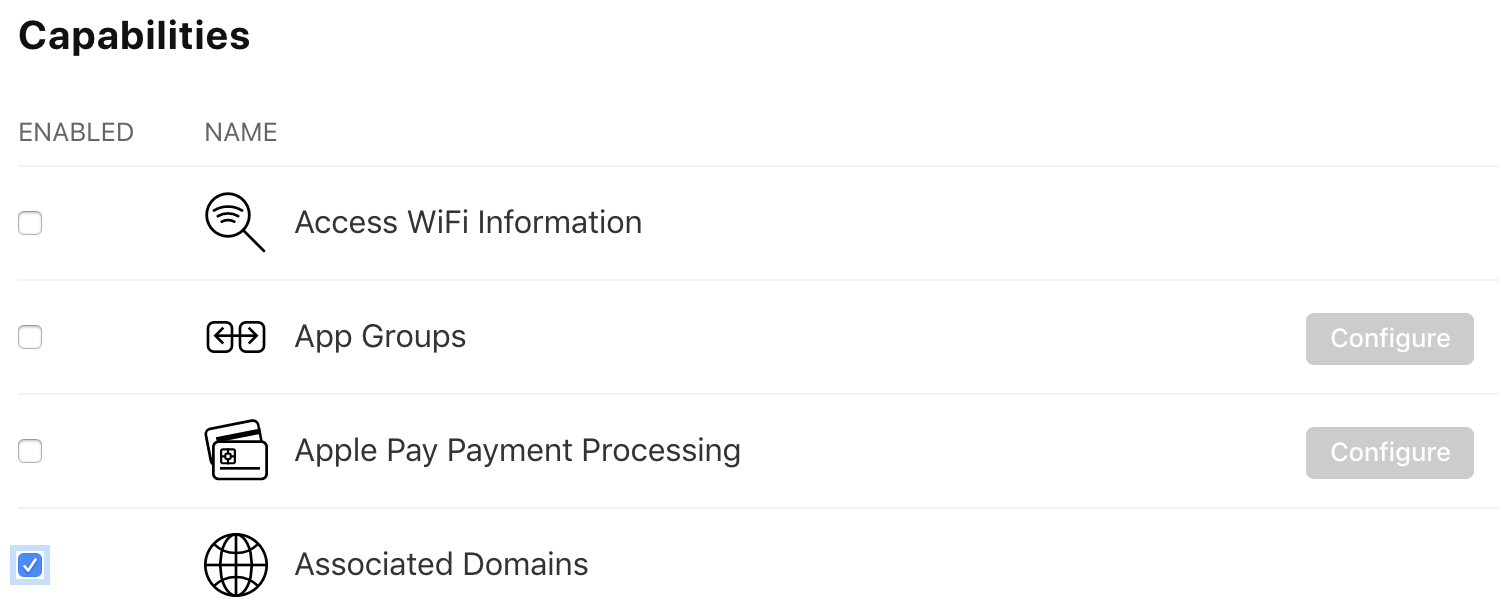Click the Apple Pay payment cards icon
This screenshot has height=612, width=1499.
(x=235, y=451)
